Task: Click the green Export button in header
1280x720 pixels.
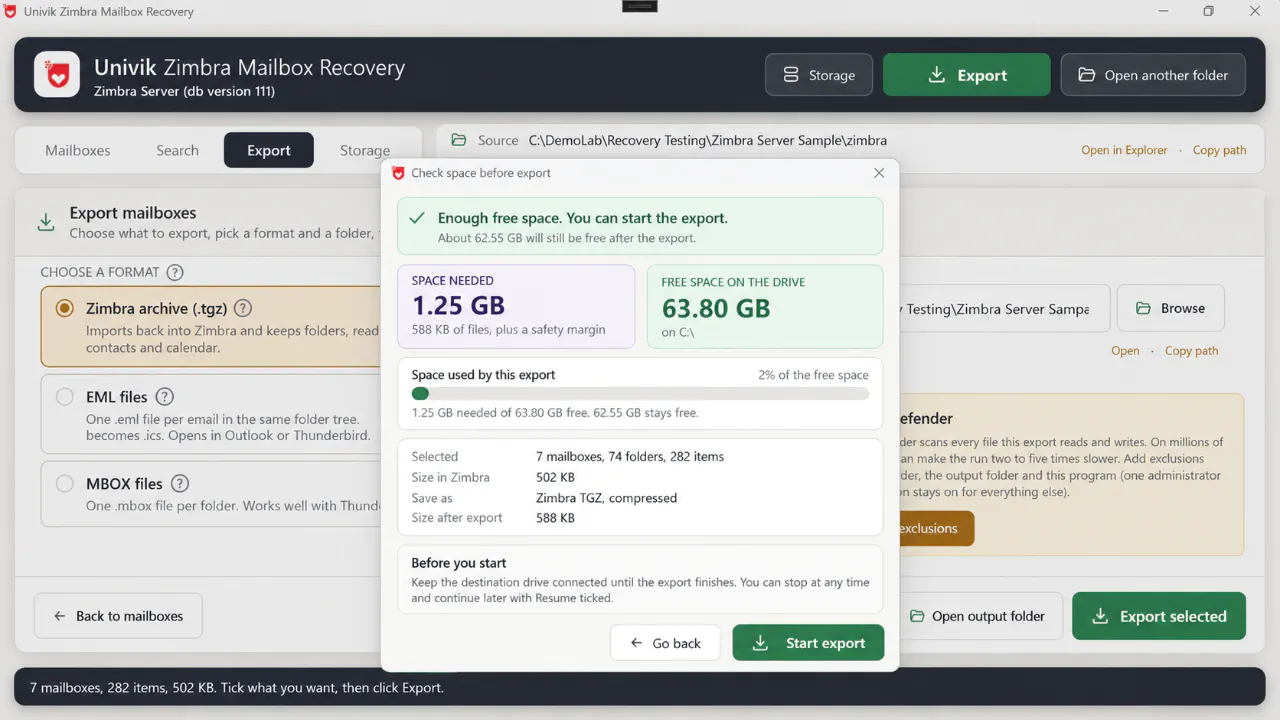Action: pos(966,75)
